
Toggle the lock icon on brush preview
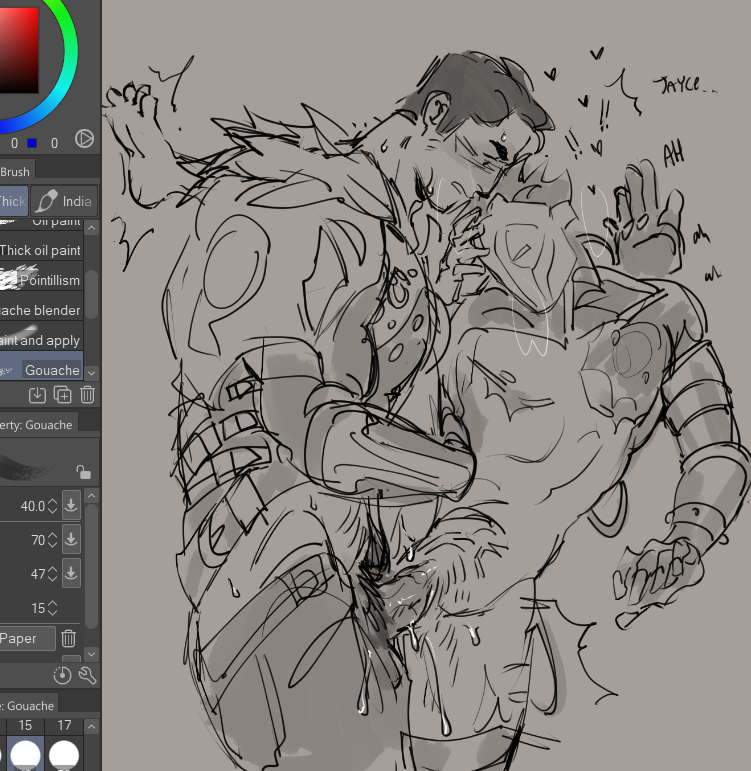[x=83, y=472]
